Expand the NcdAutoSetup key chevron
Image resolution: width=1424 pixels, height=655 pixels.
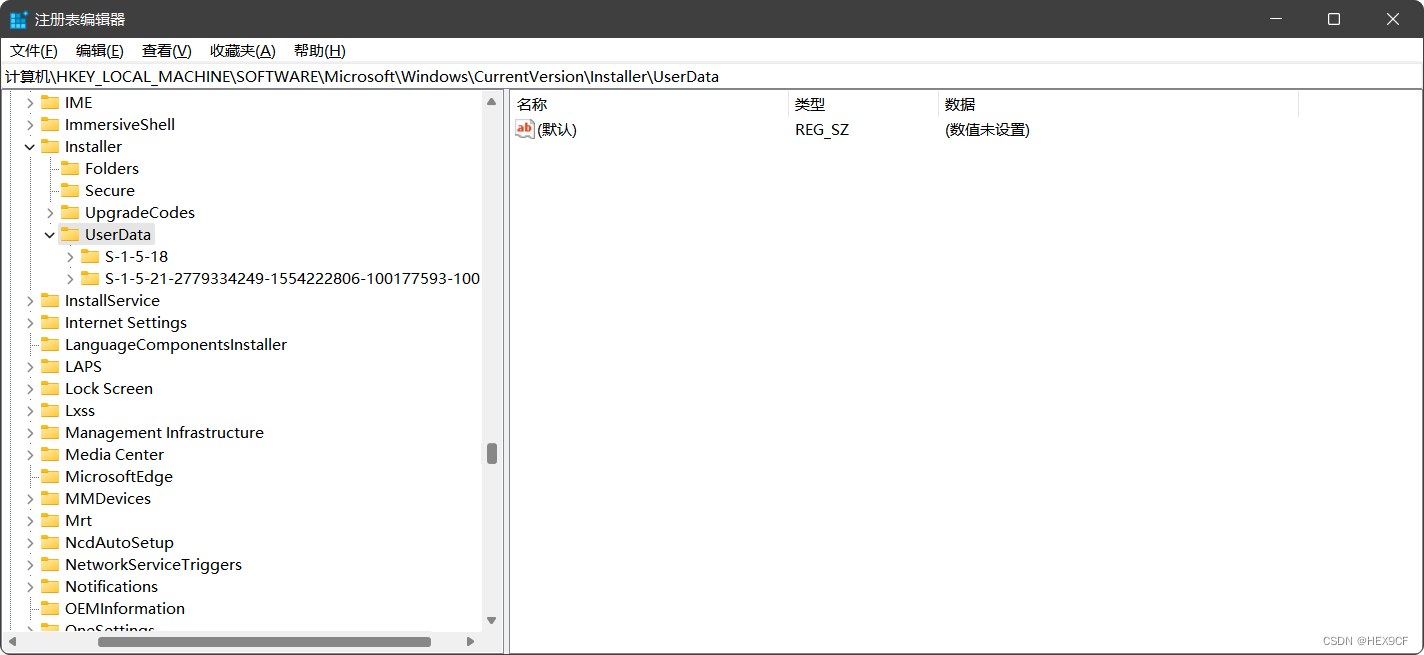(30, 543)
